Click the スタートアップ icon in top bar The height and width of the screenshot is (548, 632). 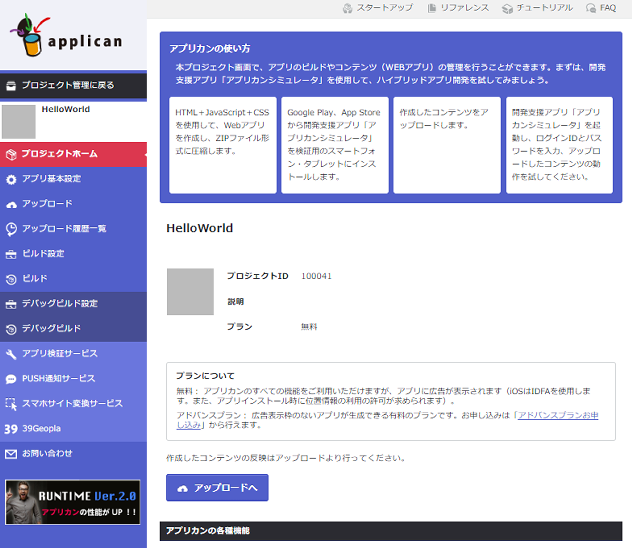click(347, 8)
